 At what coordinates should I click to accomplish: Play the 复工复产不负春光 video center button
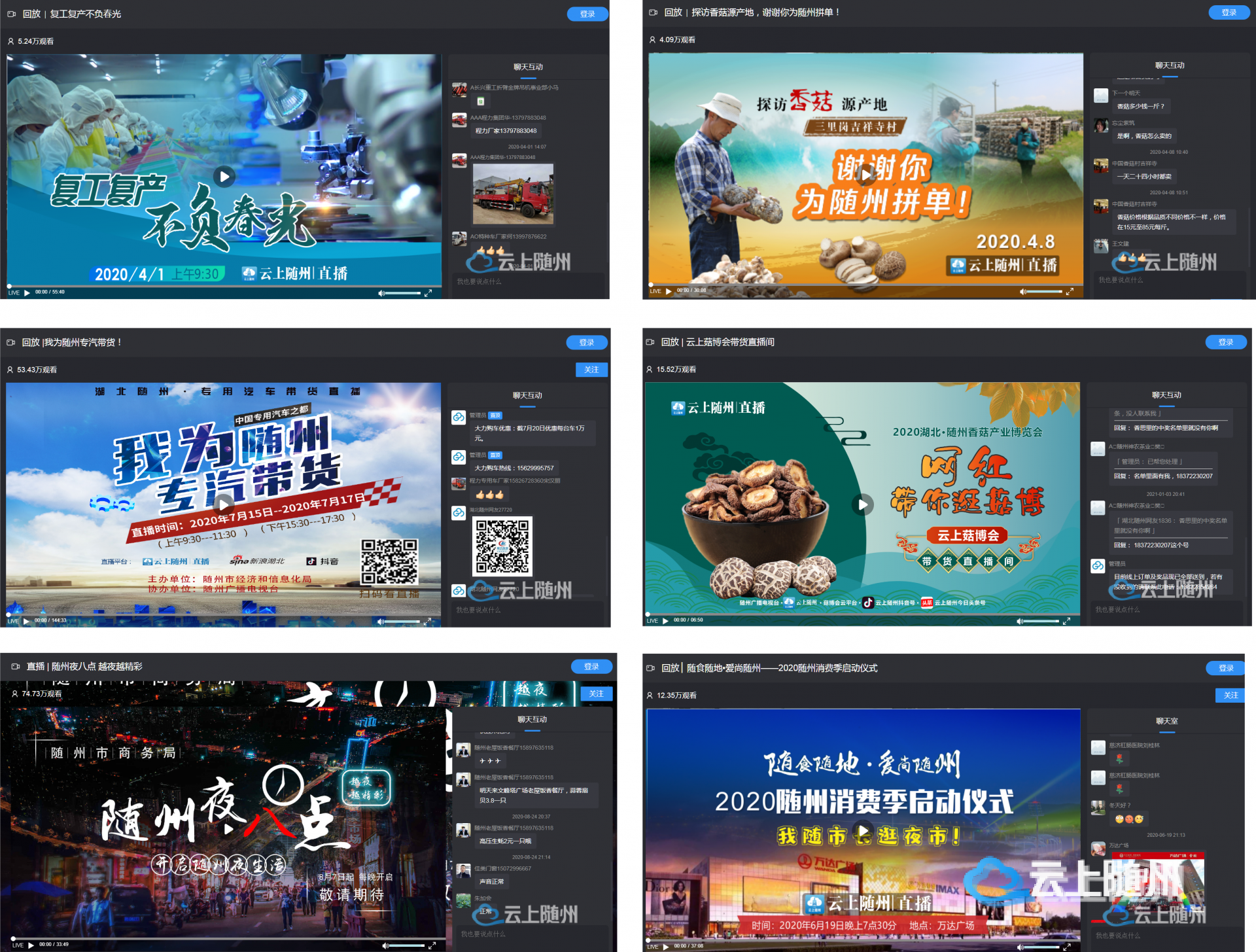pos(224,176)
